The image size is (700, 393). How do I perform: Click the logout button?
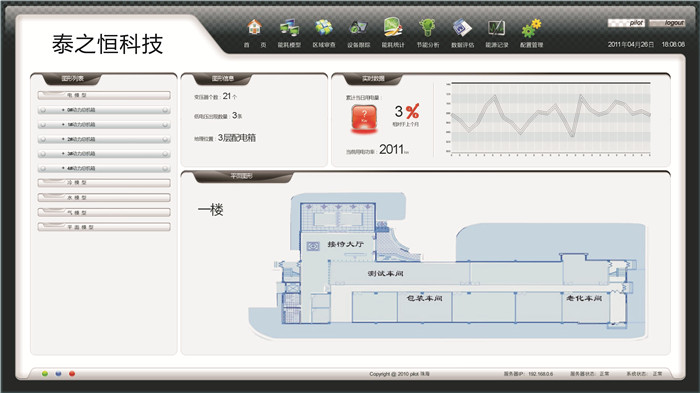click(x=667, y=23)
